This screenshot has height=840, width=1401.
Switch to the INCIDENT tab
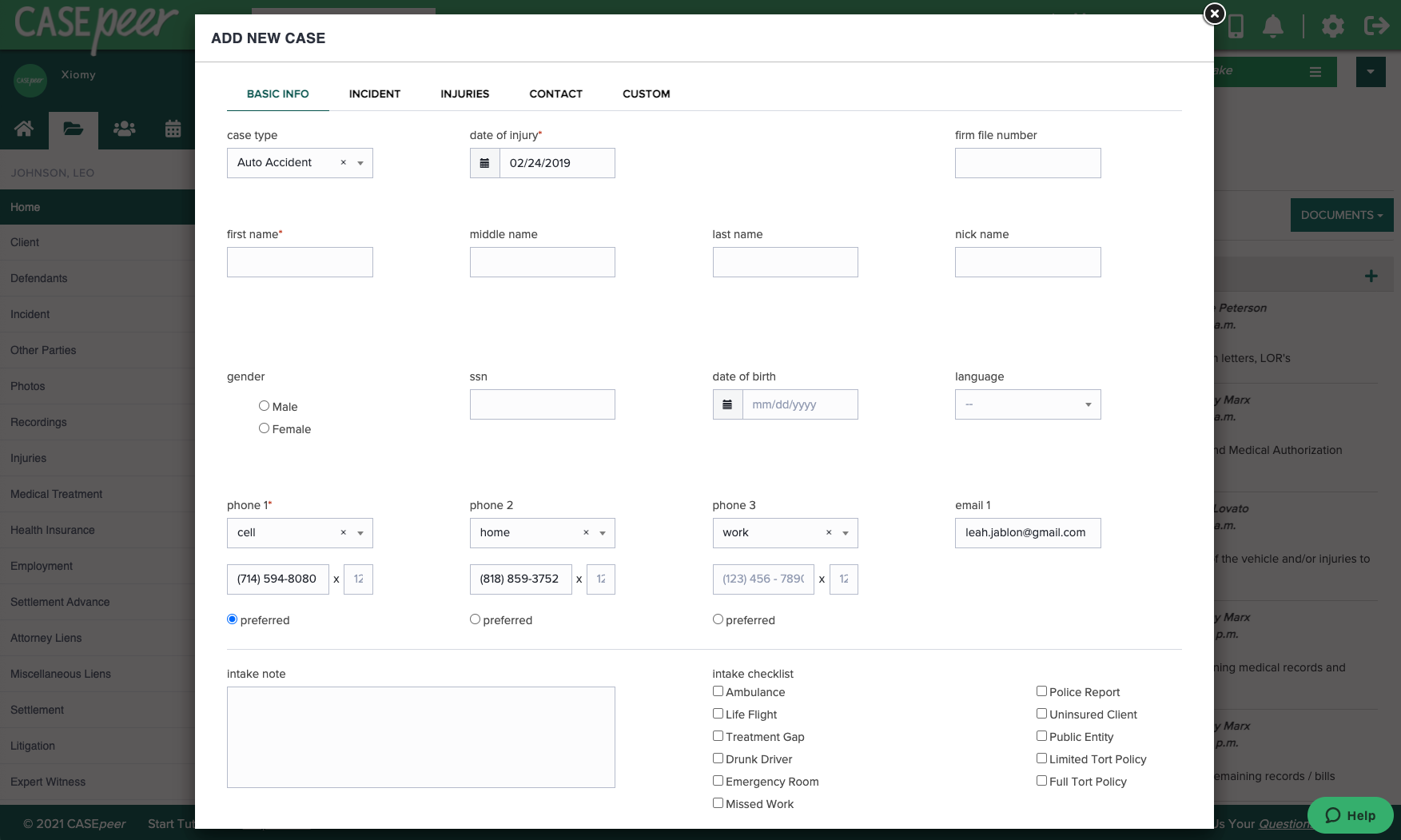pyautogui.click(x=374, y=94)
